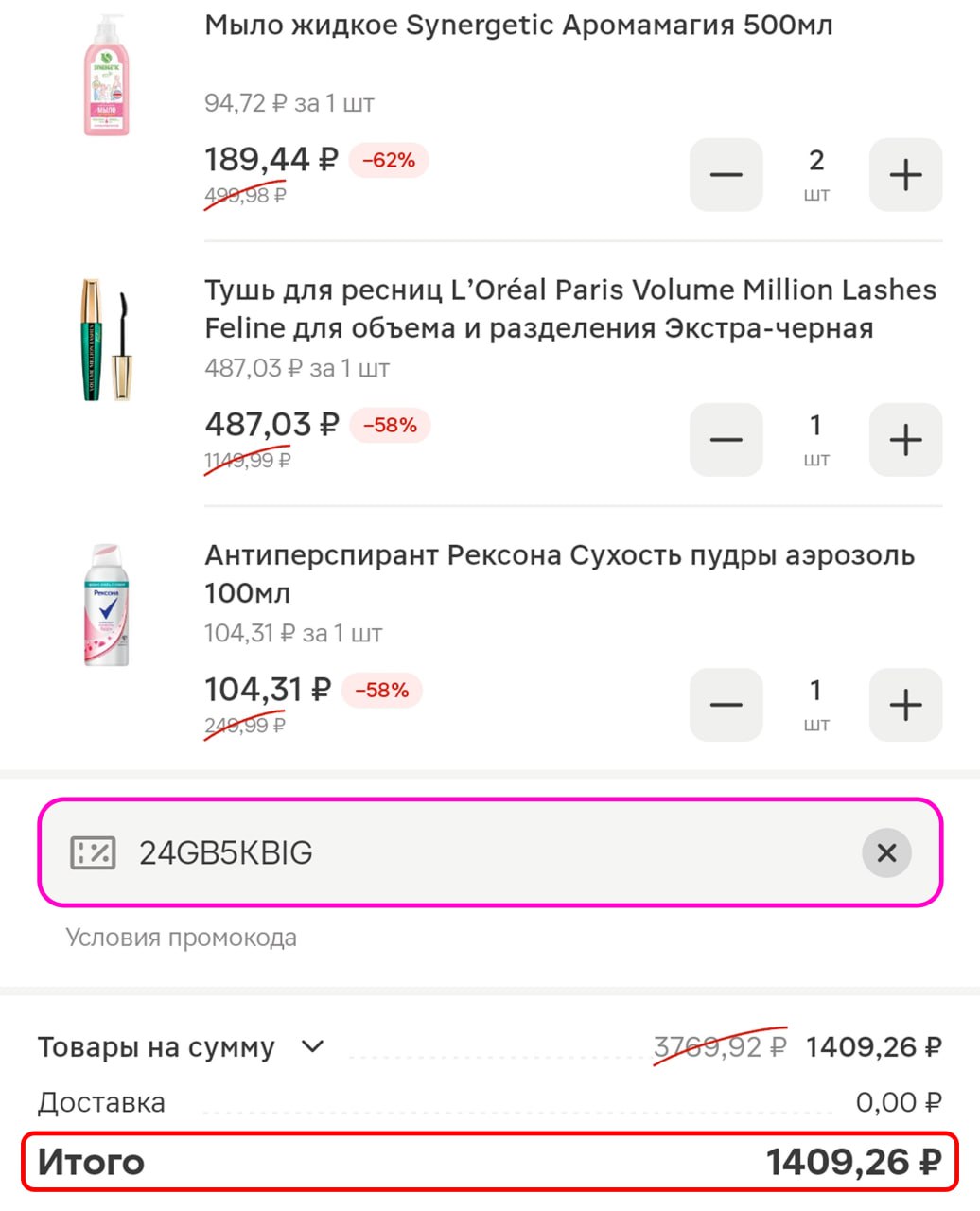Reduce Rexona antiperspirant quantity
The width and height of the screenshot is (980, 1211).
click(726, 705)
